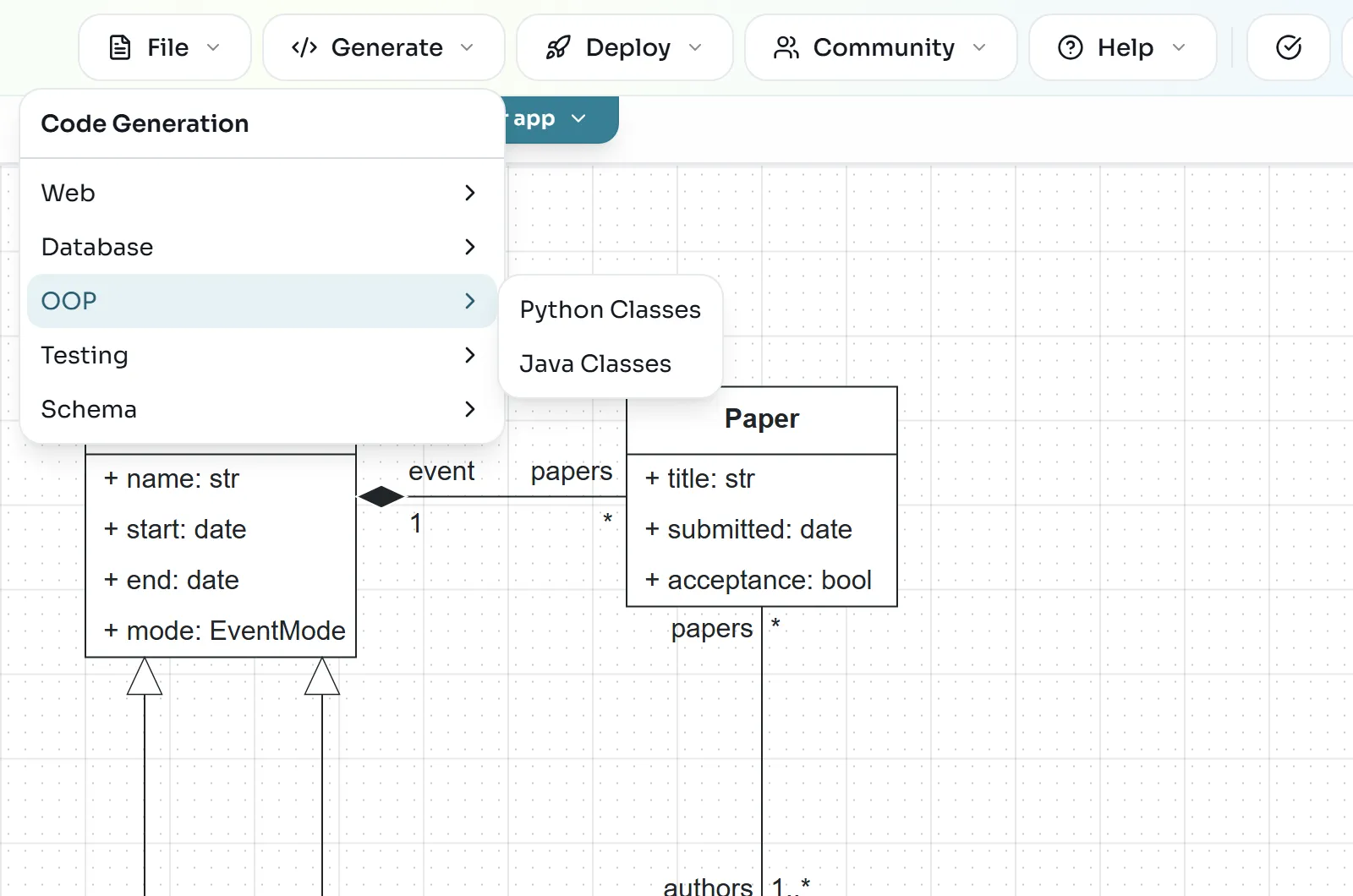Select the '+ submitted: date' attribute
Viewport: 1353px width, 896px height.
click(748, 530)
